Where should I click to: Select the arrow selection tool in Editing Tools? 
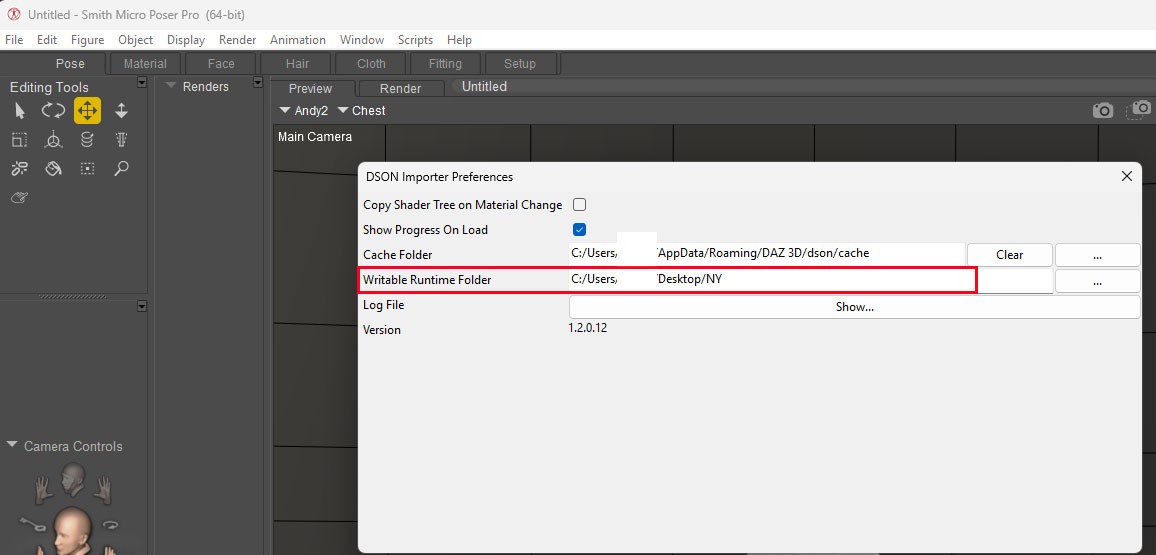(20, 111)
